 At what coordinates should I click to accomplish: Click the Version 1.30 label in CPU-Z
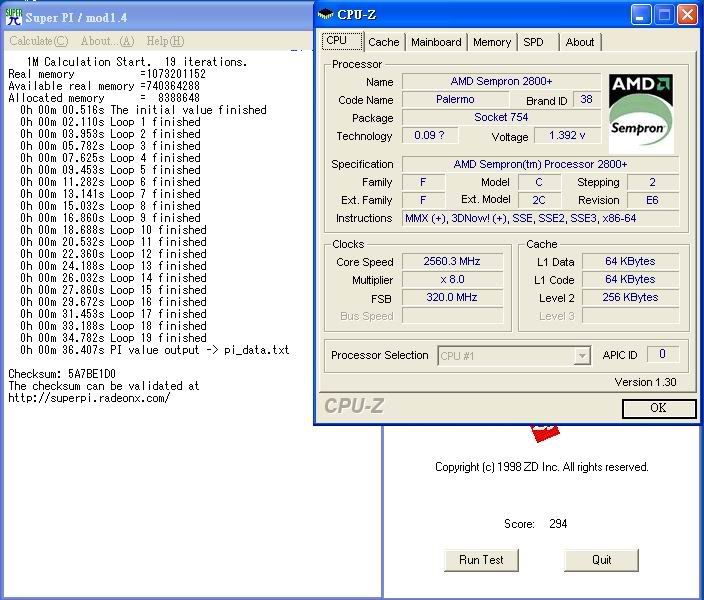click(645, 382)
